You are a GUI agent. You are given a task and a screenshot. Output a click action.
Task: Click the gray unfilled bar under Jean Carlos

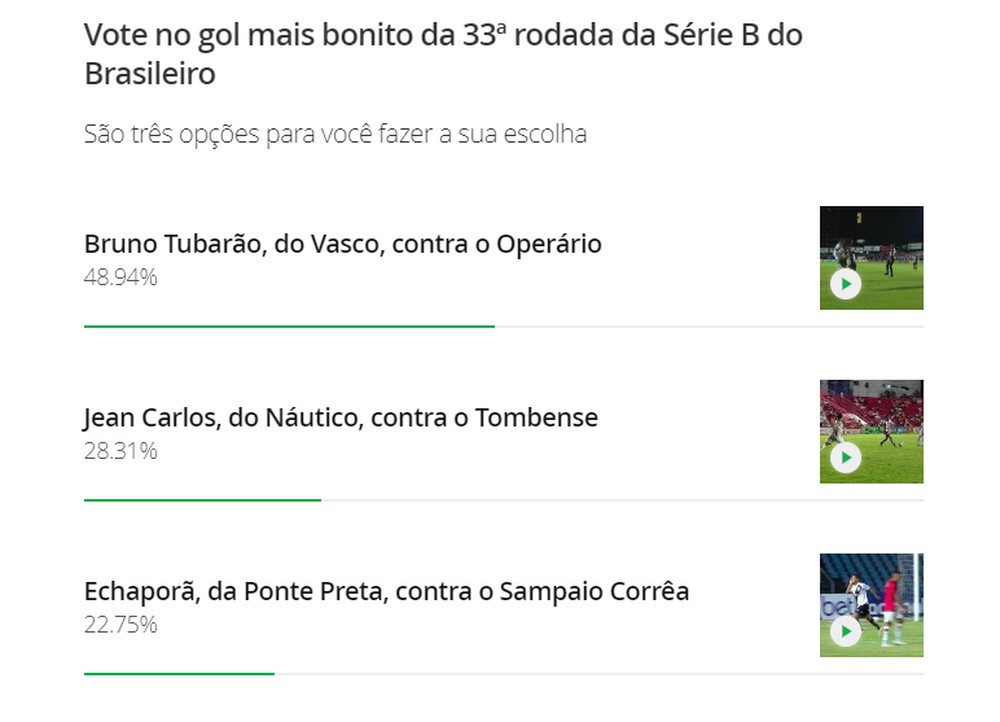(622, 500)
